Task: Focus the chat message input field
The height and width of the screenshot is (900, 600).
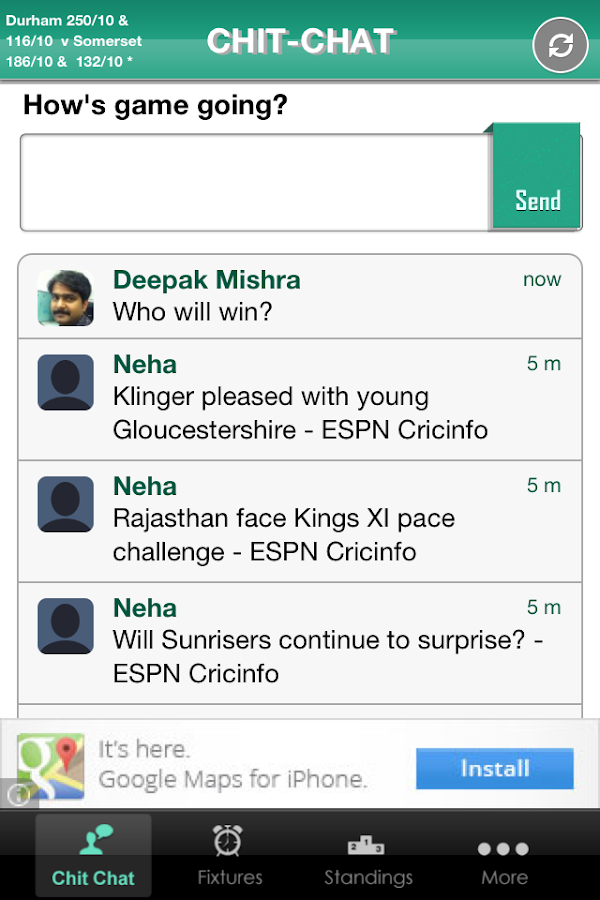Action: pos(255,183)
